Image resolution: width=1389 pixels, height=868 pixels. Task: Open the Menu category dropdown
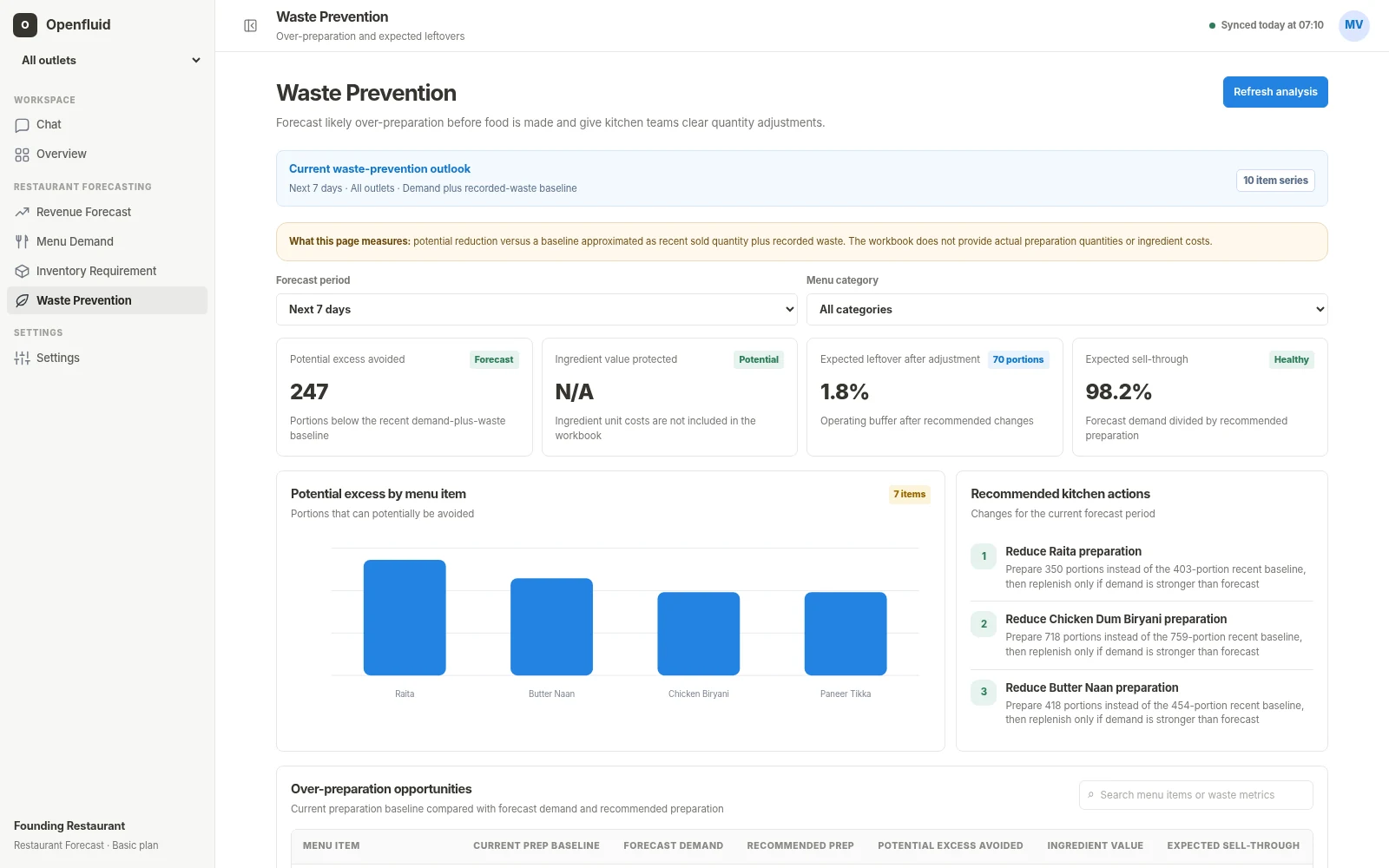[1067, 310]
